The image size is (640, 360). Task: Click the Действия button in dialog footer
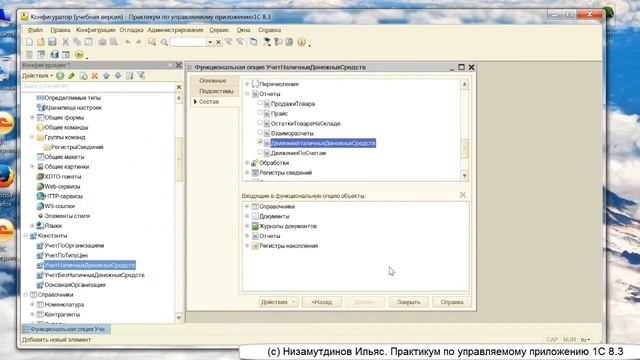point(278,302)
